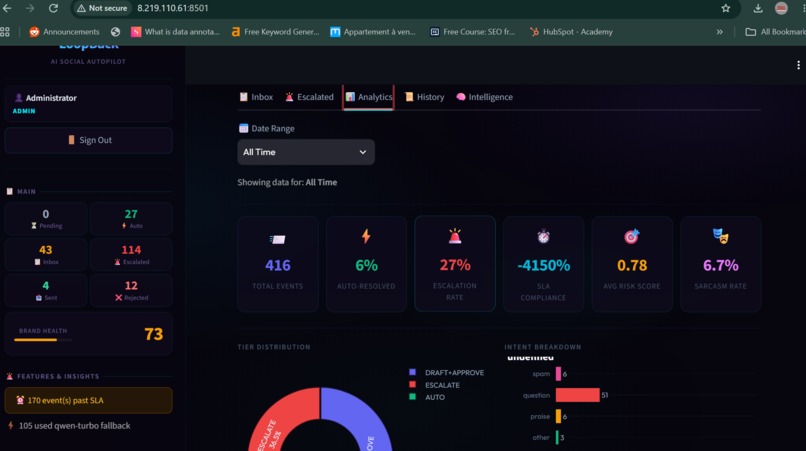Open the Announcements bookmark
Screen dimensions: 806x451
64,32
